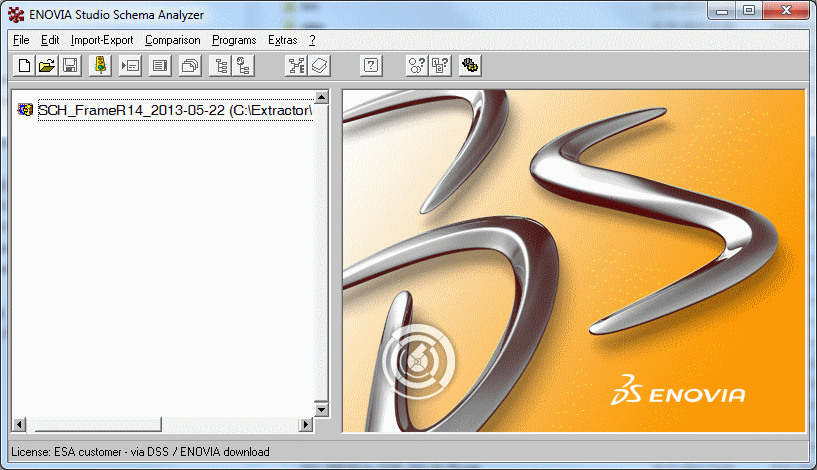
Task: Click the schema icon beside SCH_FrameR14 entry
Action: point(25,110)
